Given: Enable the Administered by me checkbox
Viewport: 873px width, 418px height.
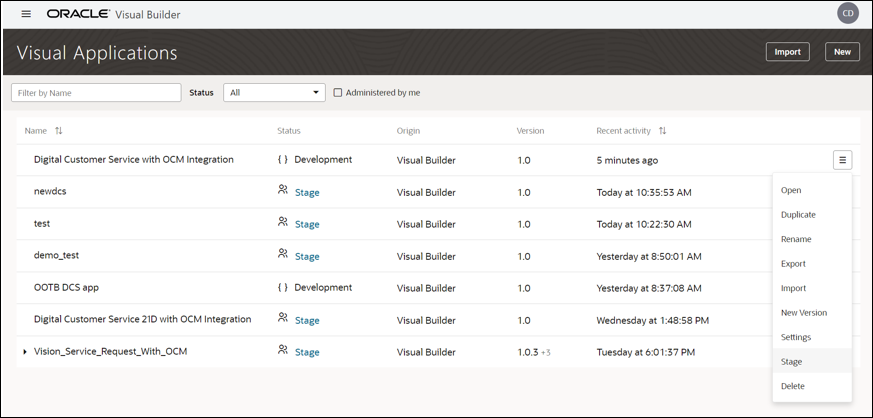Looking at the screenshot, I should (x=337, y=93).
